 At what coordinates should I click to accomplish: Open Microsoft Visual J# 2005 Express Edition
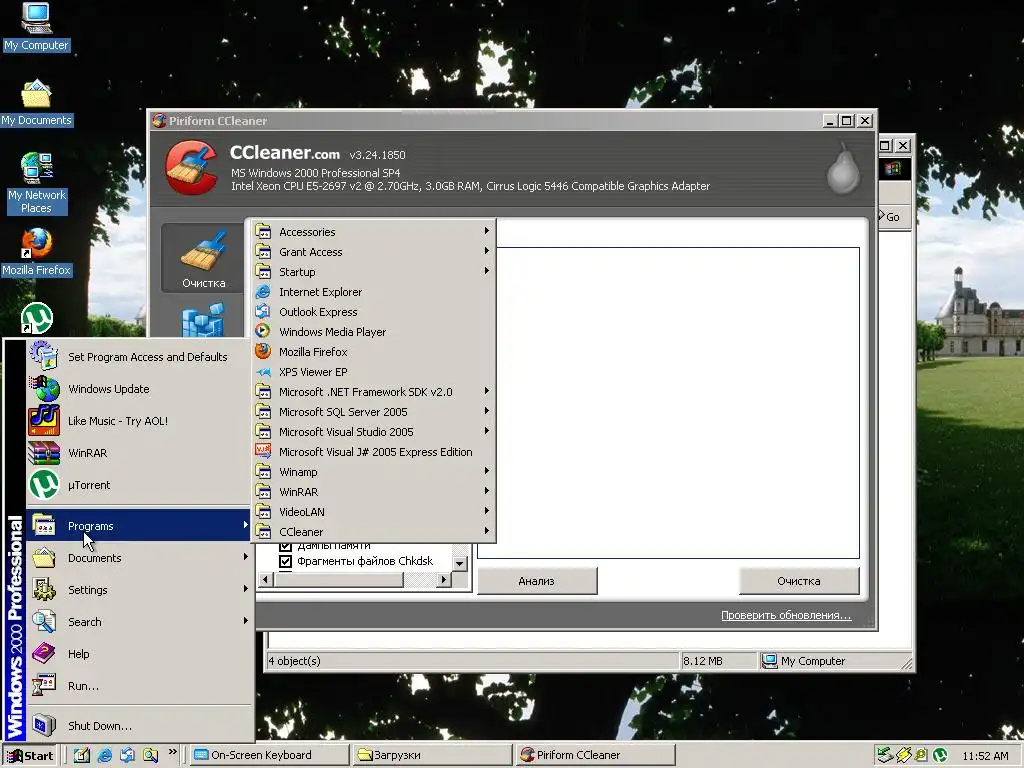pyautogui.click(x=373, y=452)
